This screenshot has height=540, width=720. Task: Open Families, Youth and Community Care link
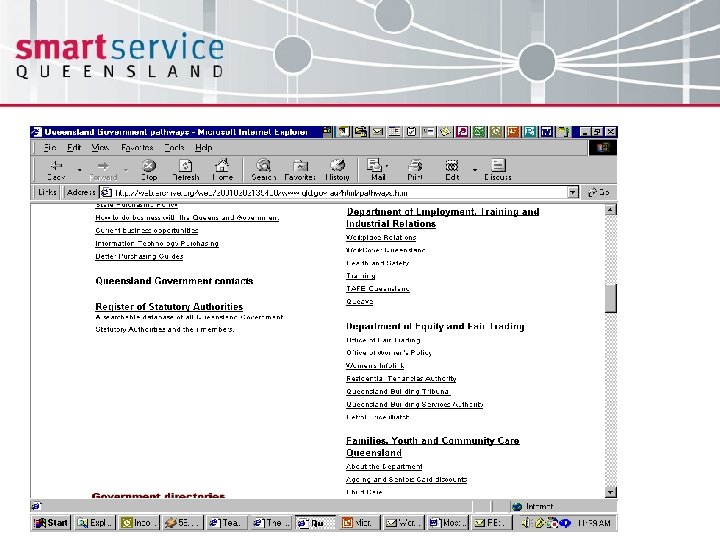pyautogui.click(x=433, y=447)
